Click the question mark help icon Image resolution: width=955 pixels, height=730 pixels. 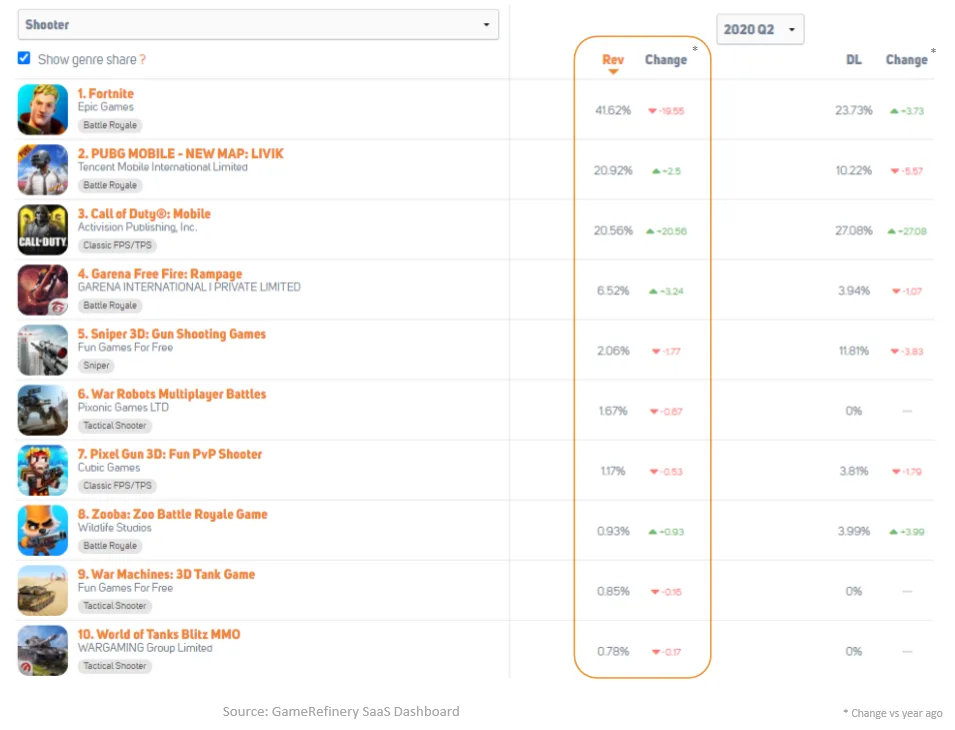[143, 60]
